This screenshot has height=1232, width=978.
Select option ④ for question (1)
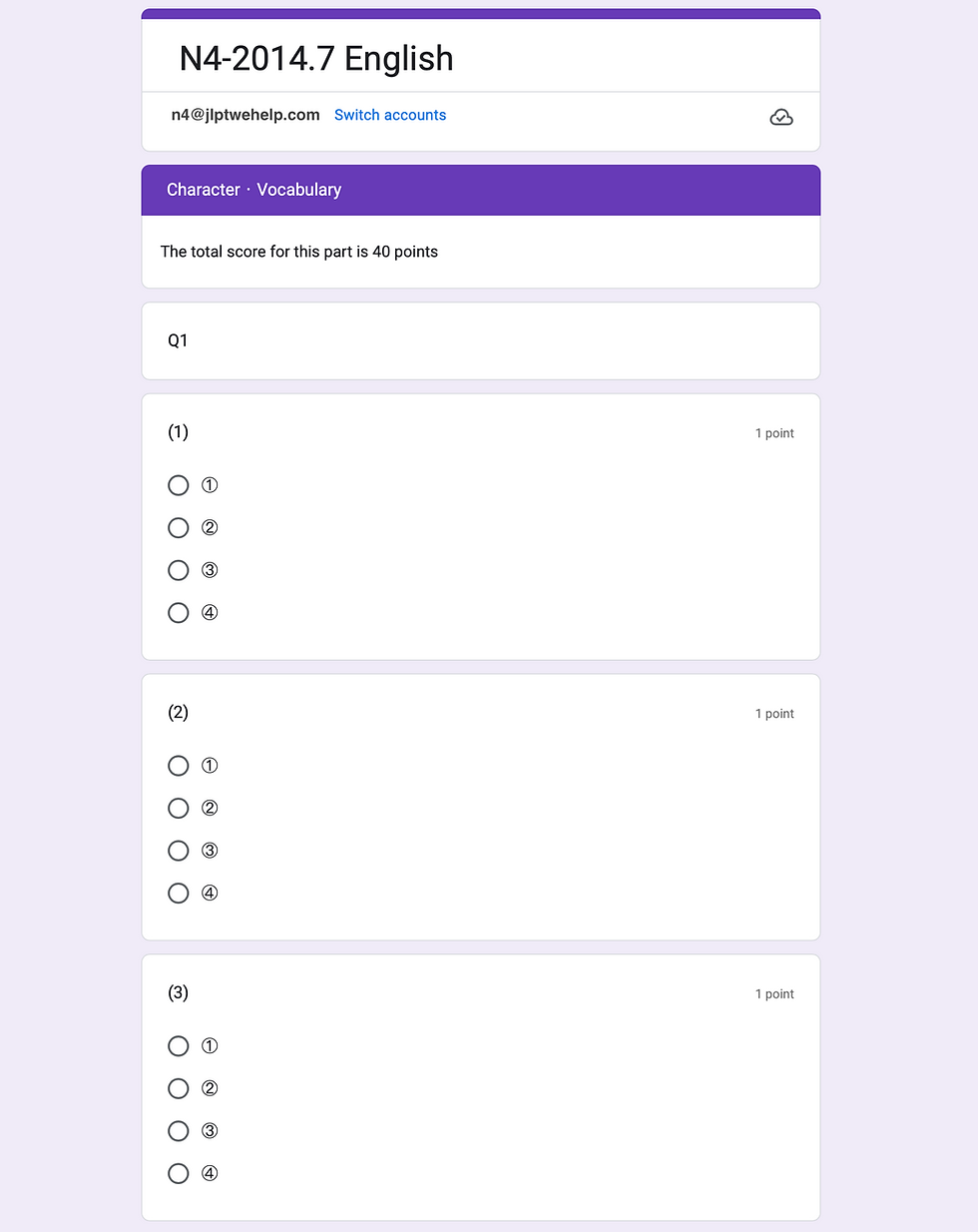[x=179, y=613]
